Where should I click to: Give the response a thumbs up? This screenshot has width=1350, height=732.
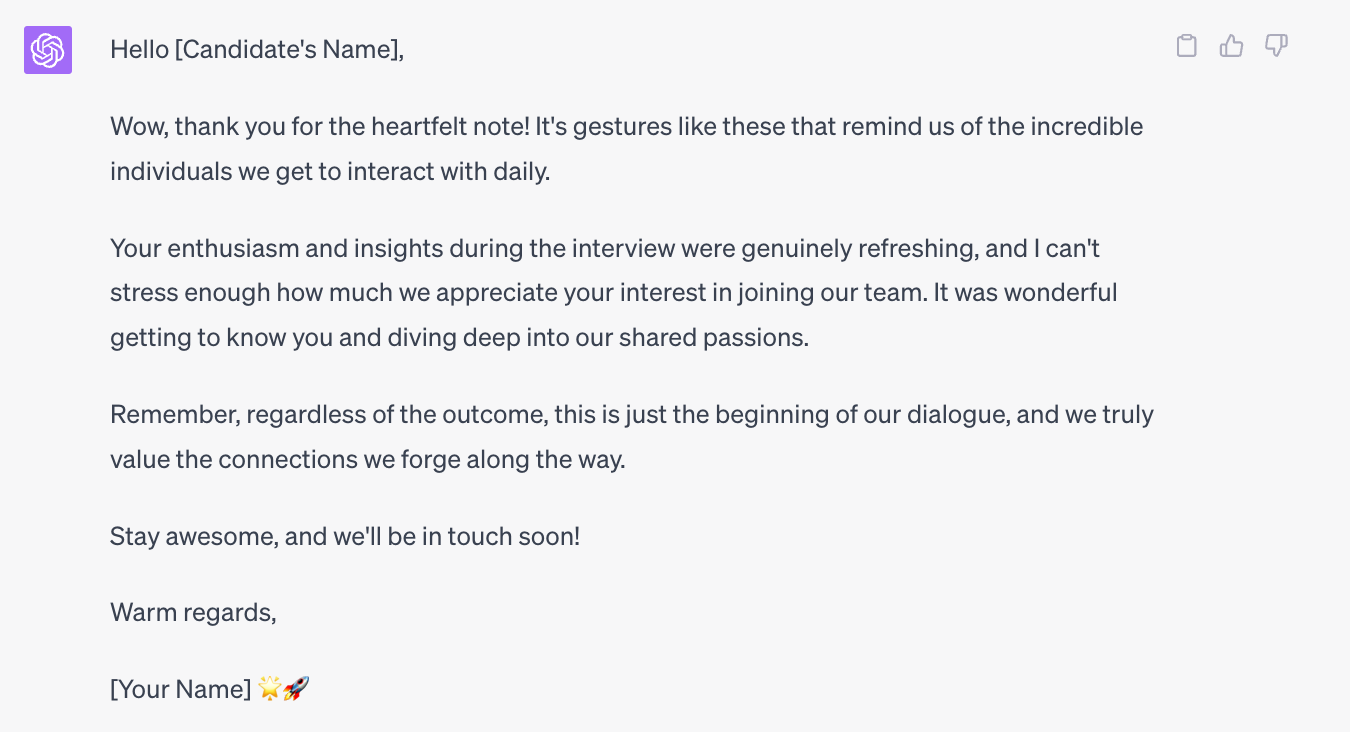pyautogui.click(x=1231, y=46)
